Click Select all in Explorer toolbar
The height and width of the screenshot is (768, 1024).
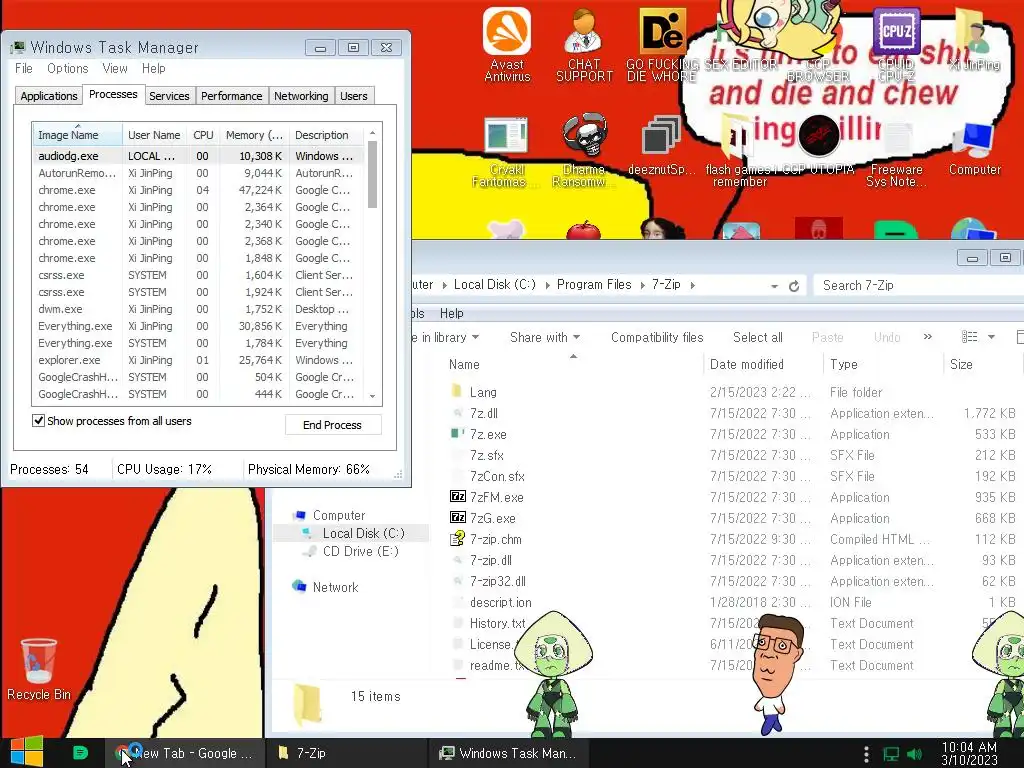coord(758,337)
